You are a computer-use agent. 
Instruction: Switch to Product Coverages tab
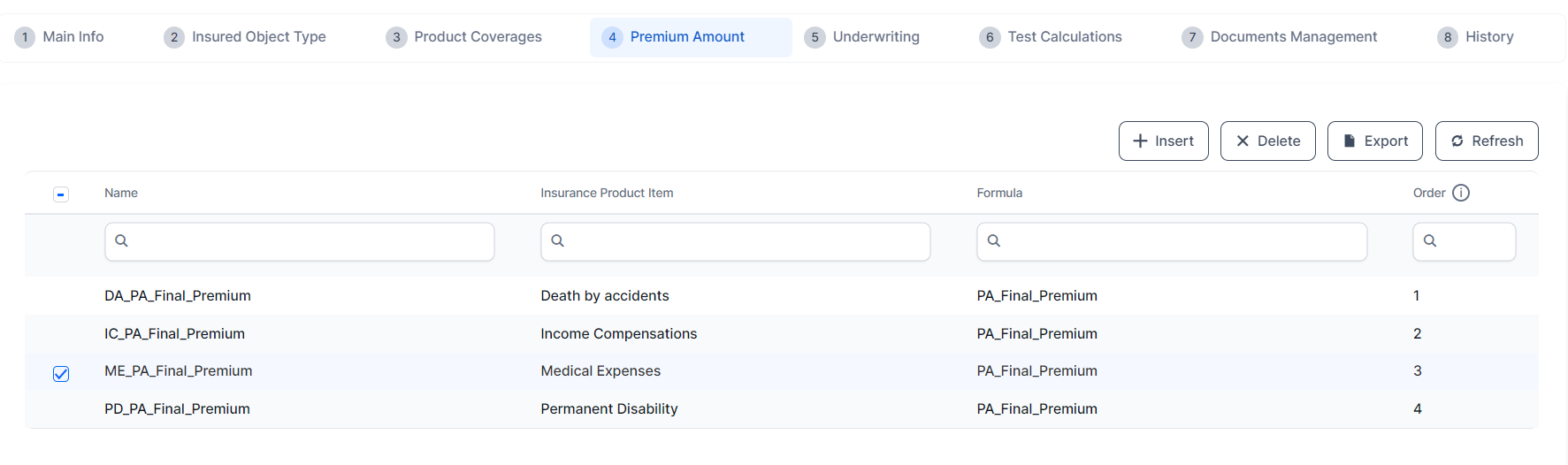tap(464, 37)
